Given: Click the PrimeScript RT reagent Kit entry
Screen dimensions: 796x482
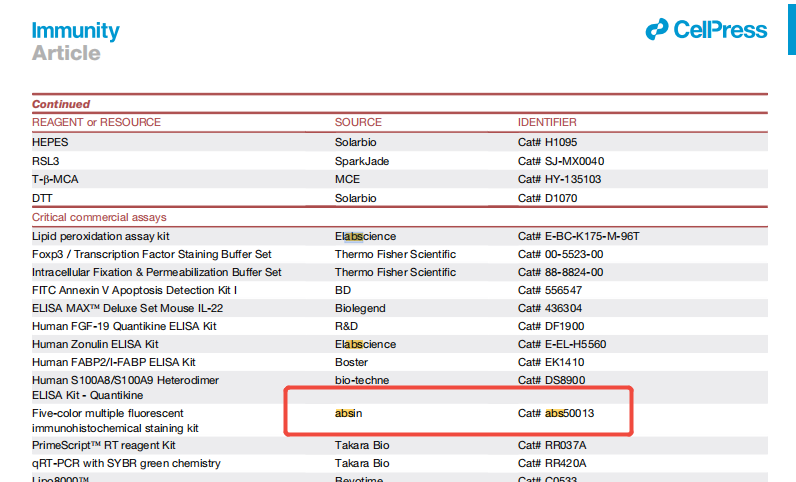Looking at the screenshot, I should point(104,445).
